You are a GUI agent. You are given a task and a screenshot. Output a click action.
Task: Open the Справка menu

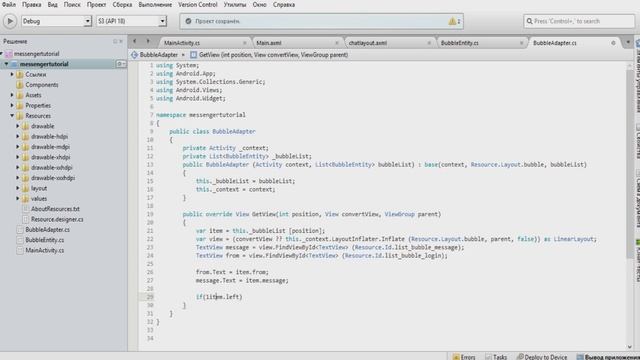click(x=284, y=5)
